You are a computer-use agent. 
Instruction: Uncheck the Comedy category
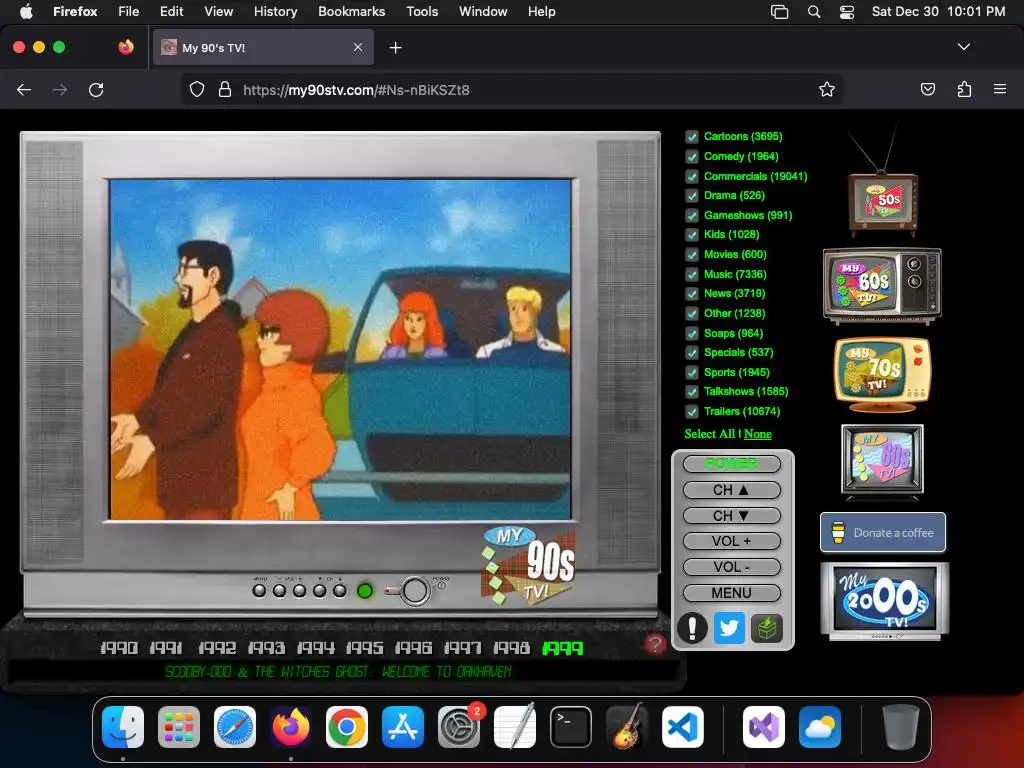pyautogui.click(x=692, y=157)
